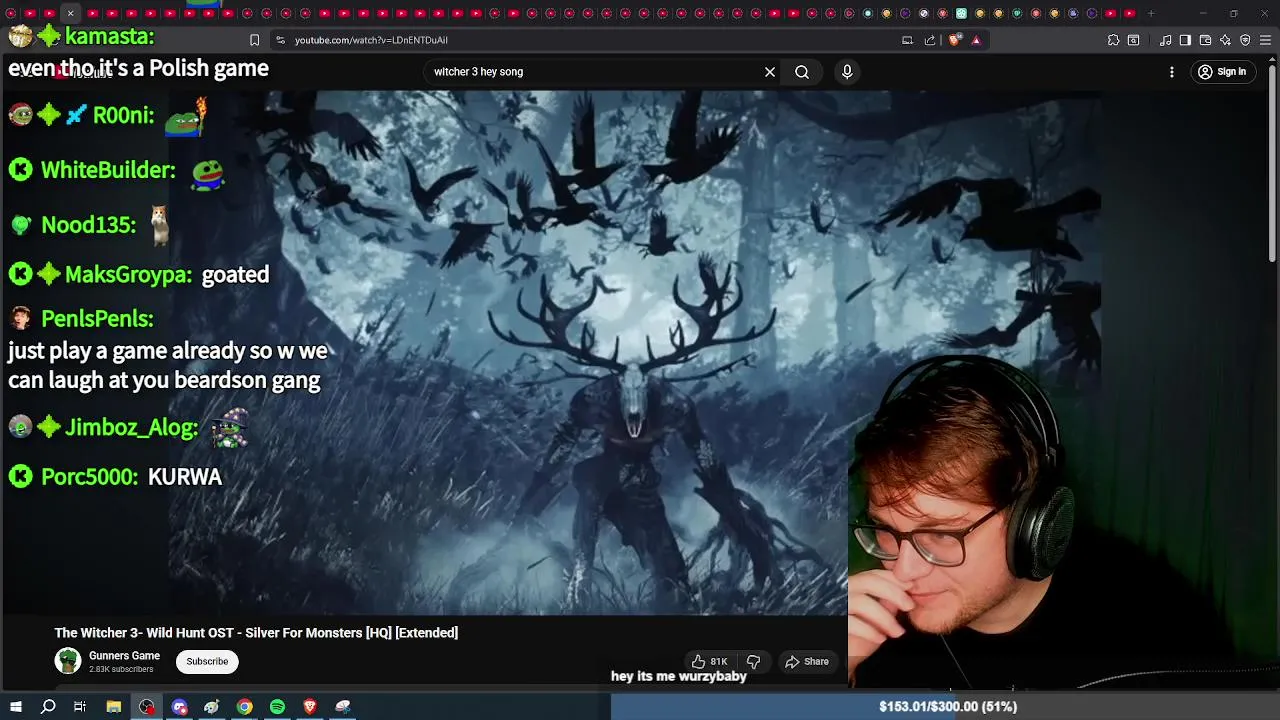1280x720 pixels.
Task: Open the Leo AI sparkle icon
Action: [x=1225, y=40]
